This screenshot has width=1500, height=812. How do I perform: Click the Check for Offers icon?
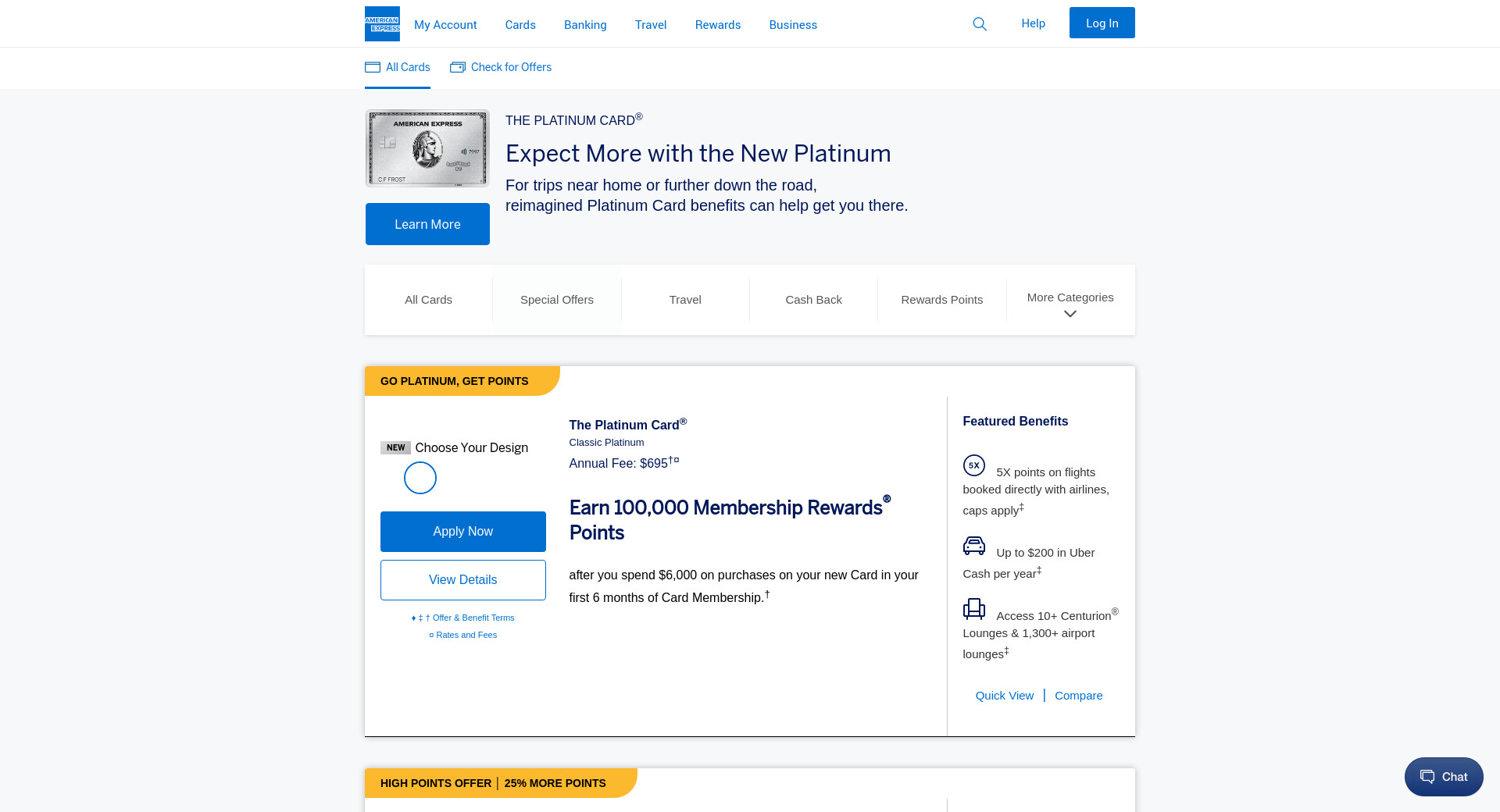pyautogui.click(x=458, y=67)
